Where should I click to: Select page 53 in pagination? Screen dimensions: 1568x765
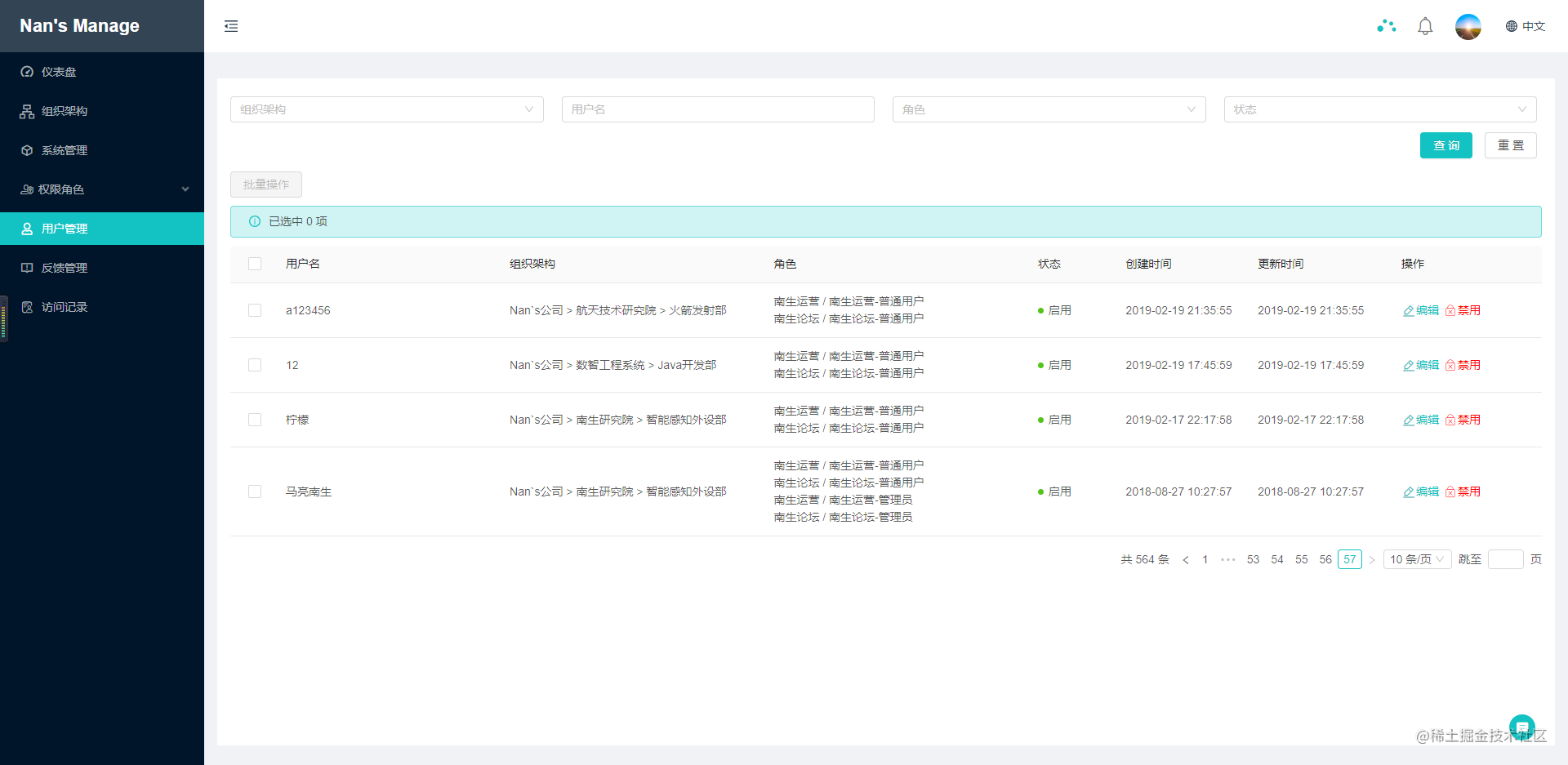[x=1253, y=559]
